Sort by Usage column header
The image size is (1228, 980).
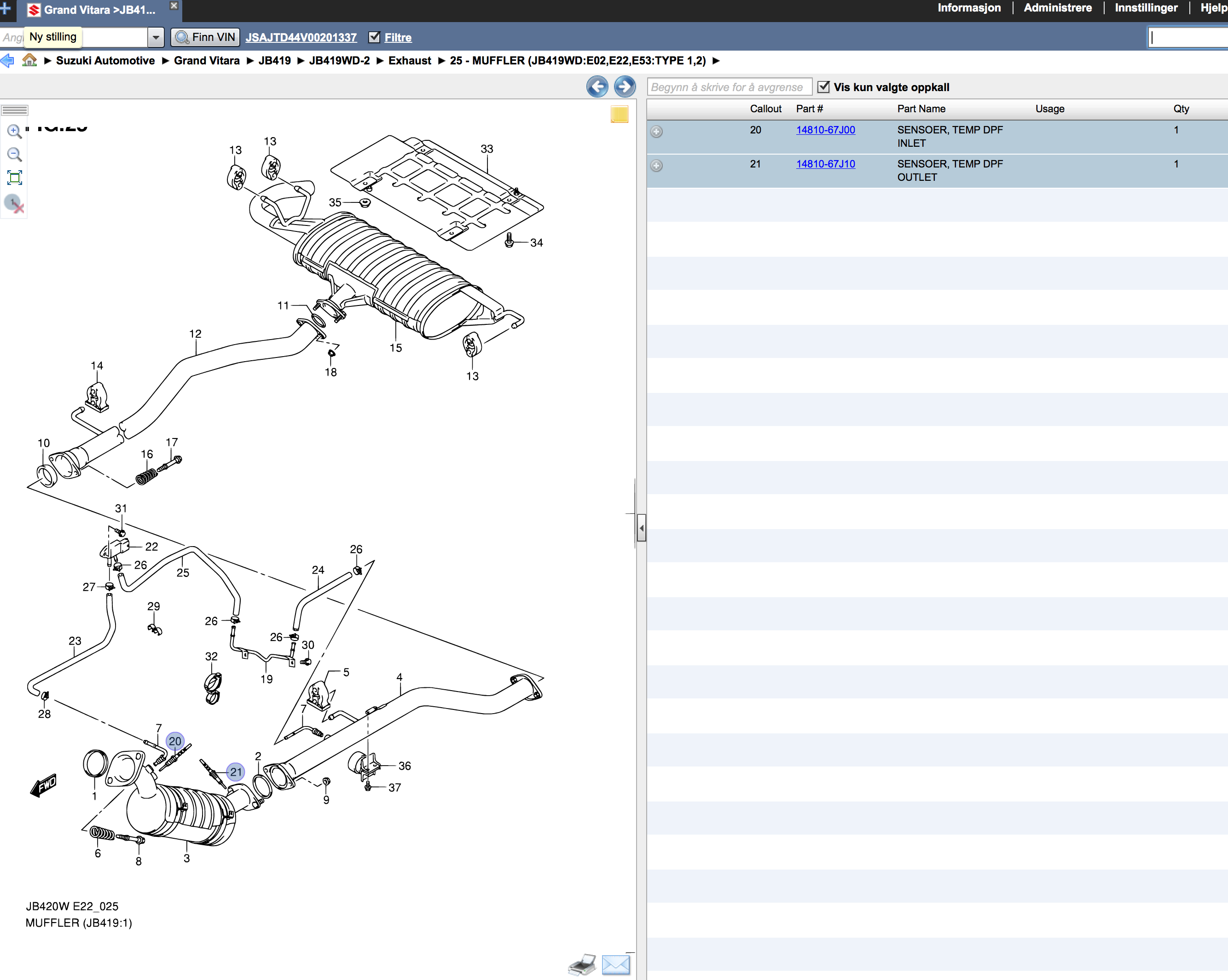(1050, 109)
